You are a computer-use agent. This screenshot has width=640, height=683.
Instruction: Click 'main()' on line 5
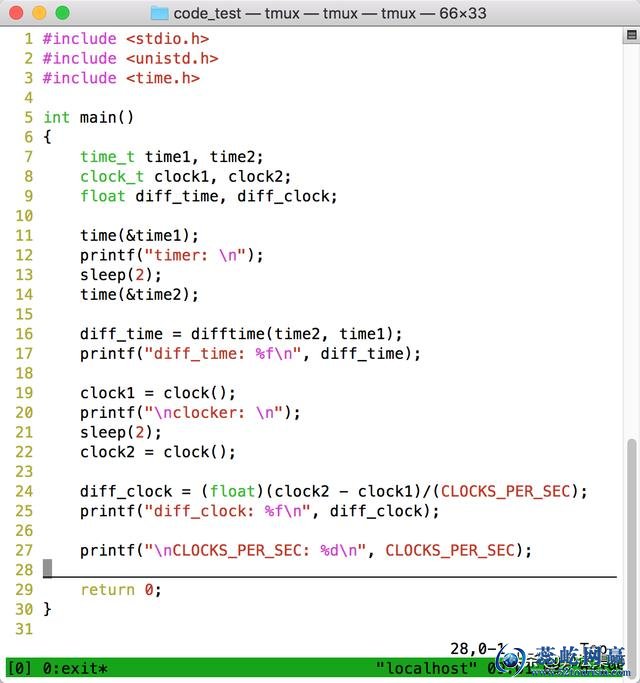point(107,118)
